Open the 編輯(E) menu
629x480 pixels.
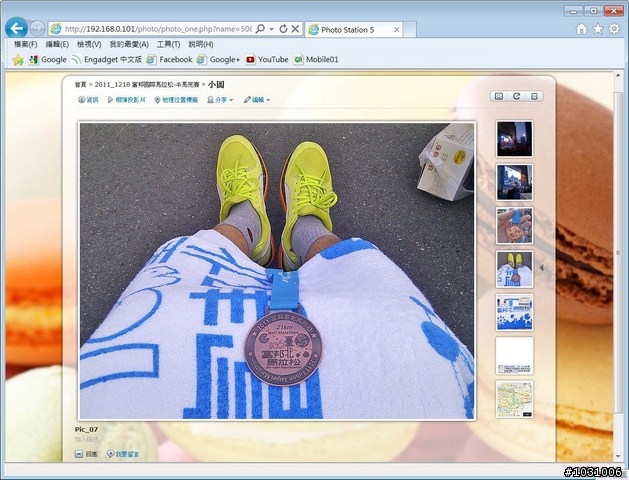(x=57, y=45)
